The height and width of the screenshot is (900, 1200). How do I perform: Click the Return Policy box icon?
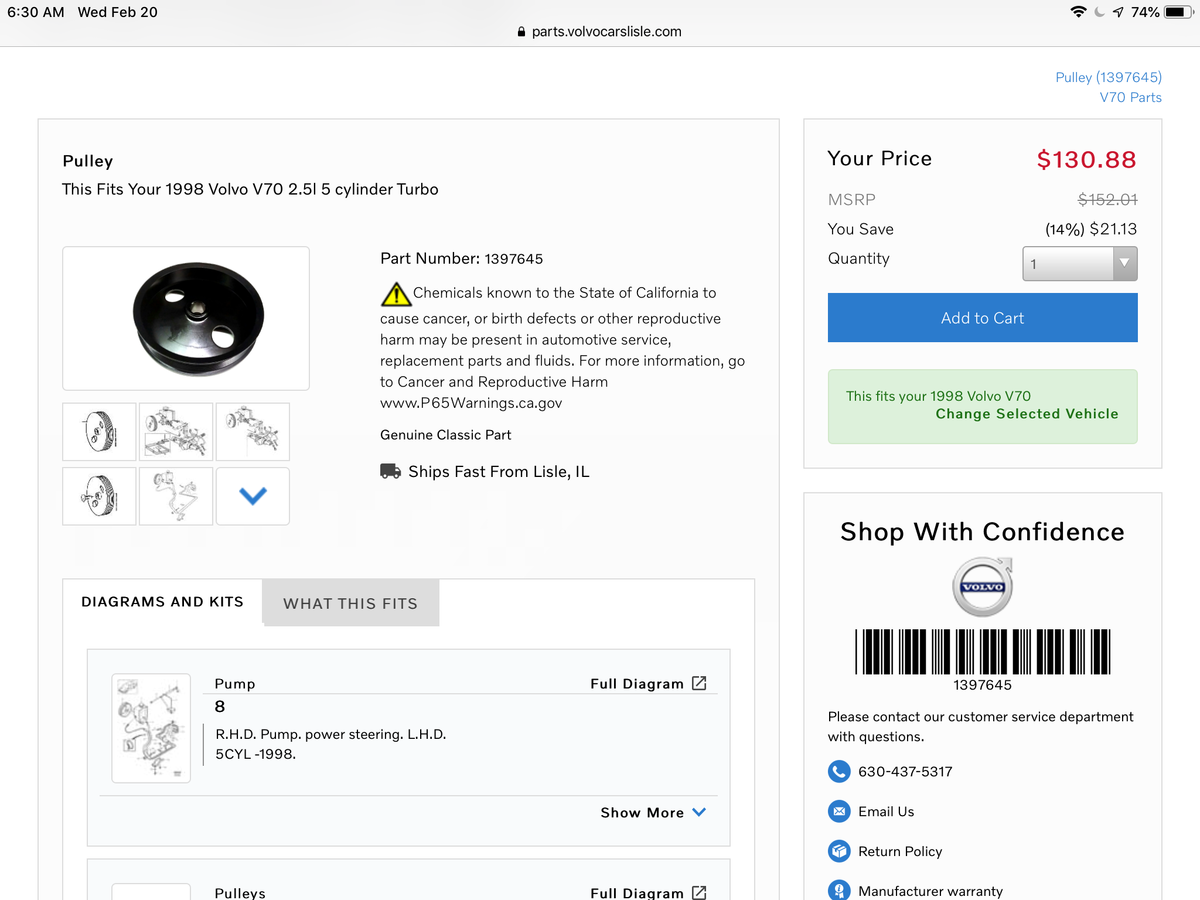[839, 852]
